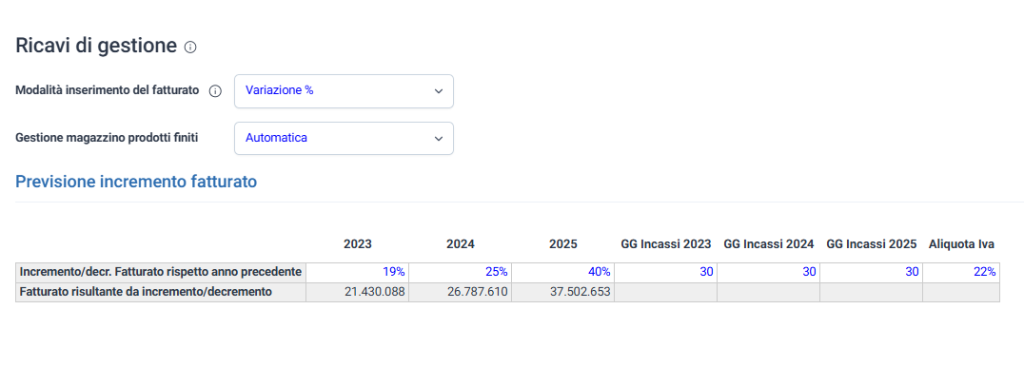Click info icon next to Modalità inserimento del fatturato
This screenshot has height=367, width=1024.
click(215, 91)
